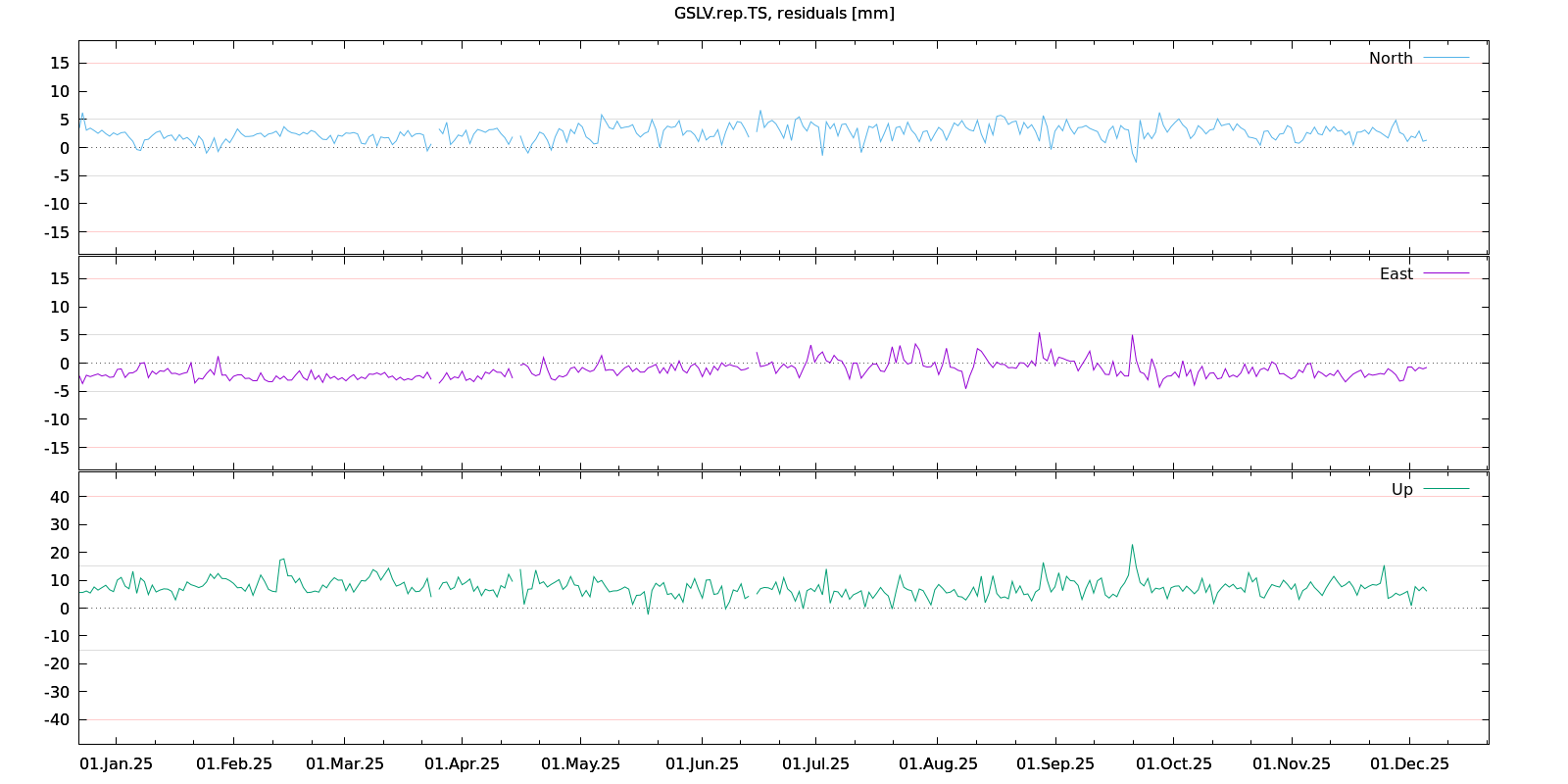
Task: Click the purple East legend line sample
Action: click(x=1446, y=273)
